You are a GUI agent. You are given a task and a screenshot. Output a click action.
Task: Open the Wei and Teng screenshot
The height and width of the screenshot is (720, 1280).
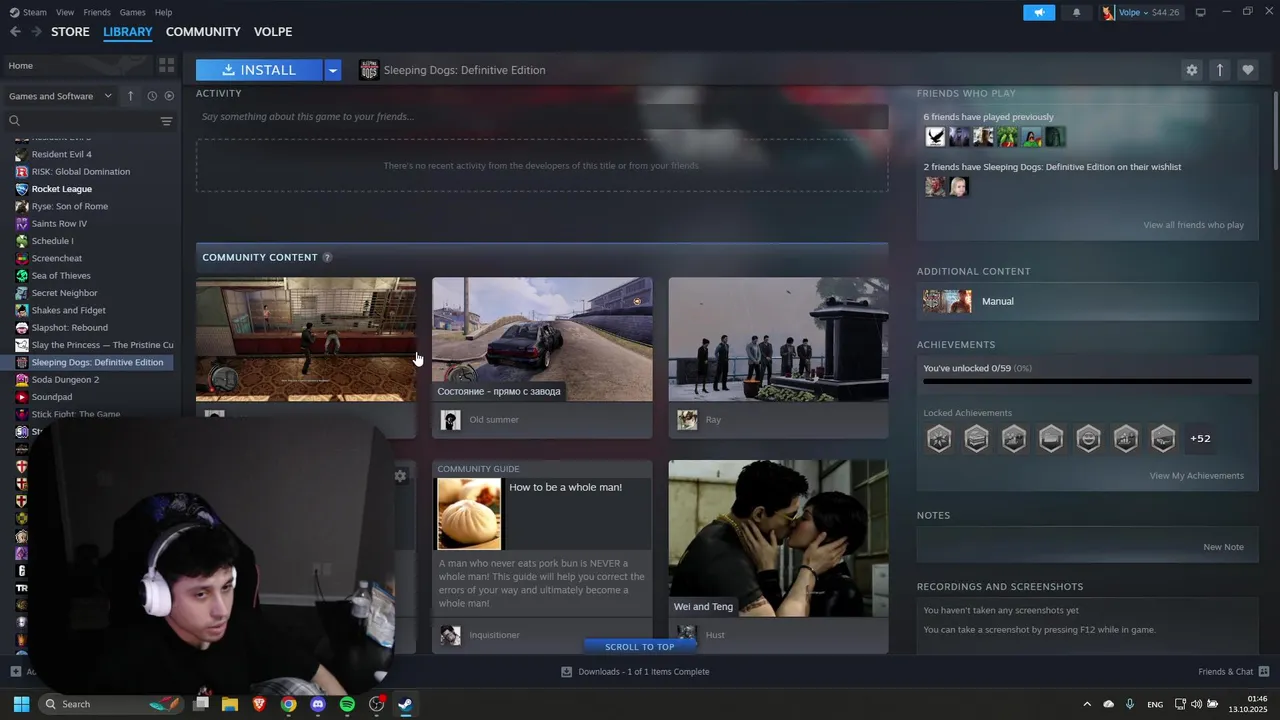coord(778,538)
